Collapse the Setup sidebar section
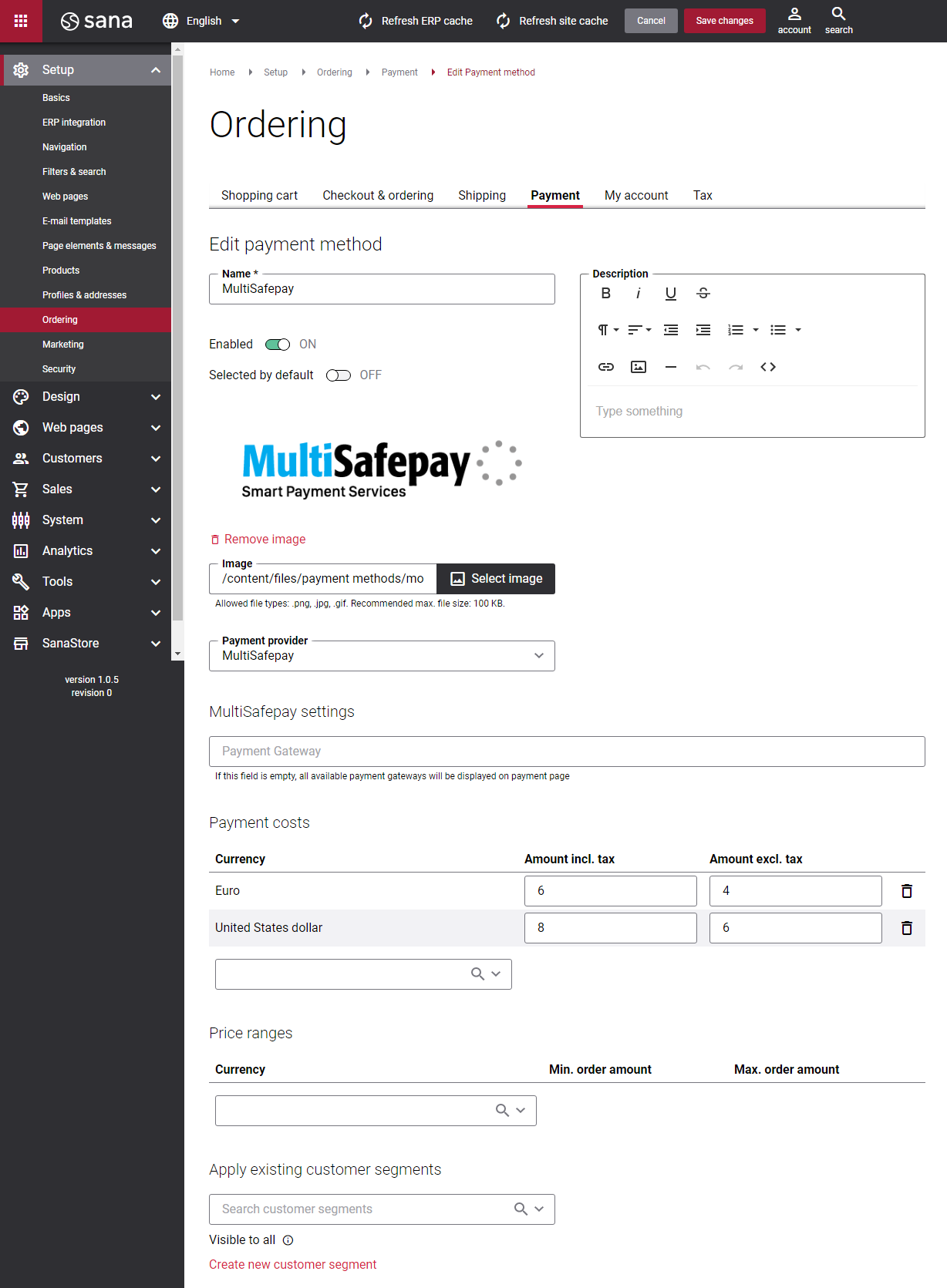This screenshot has height=1288, width=947. point(156,70)
